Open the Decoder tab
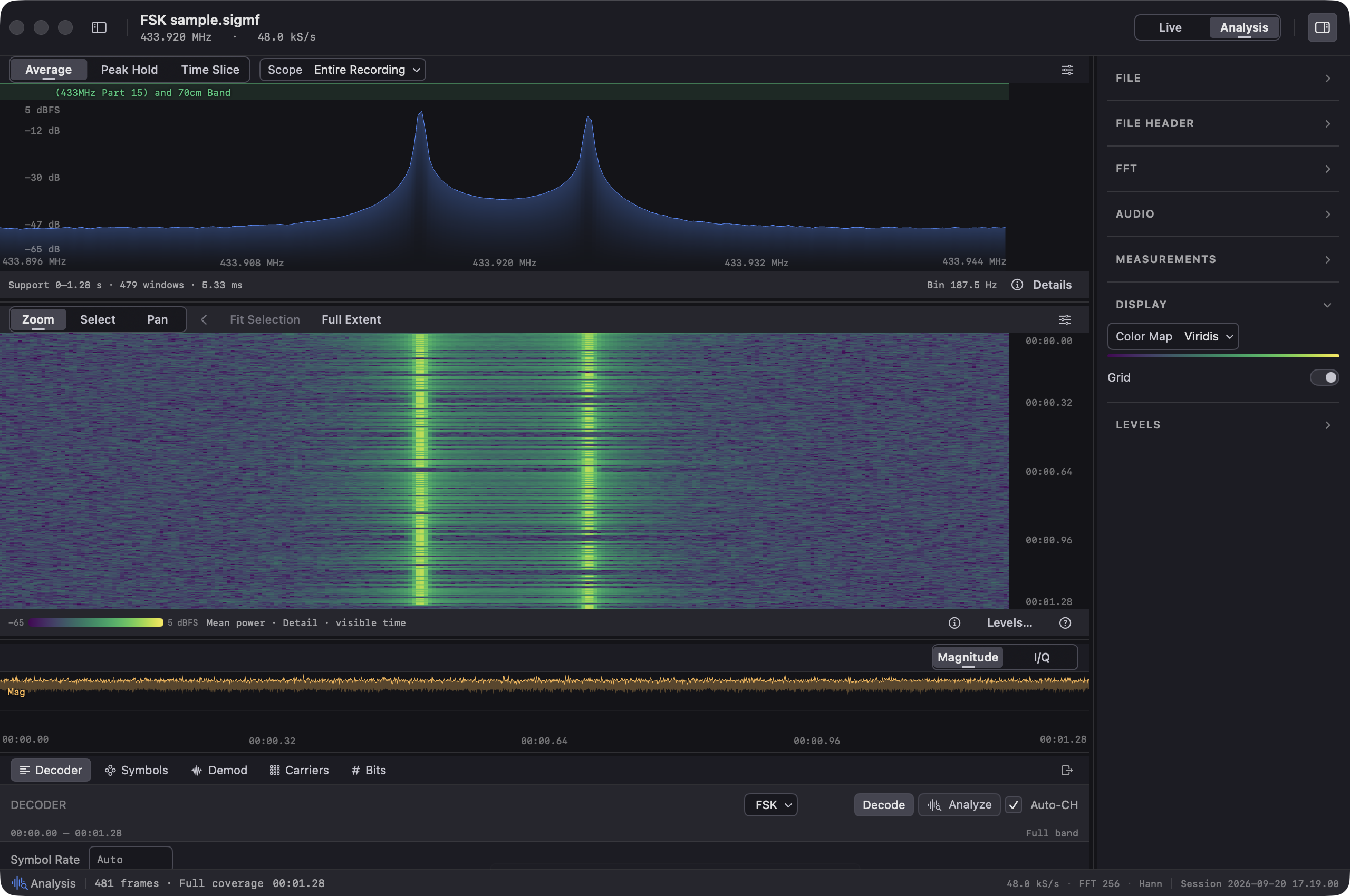1350x896 pixels. point(51,770)
